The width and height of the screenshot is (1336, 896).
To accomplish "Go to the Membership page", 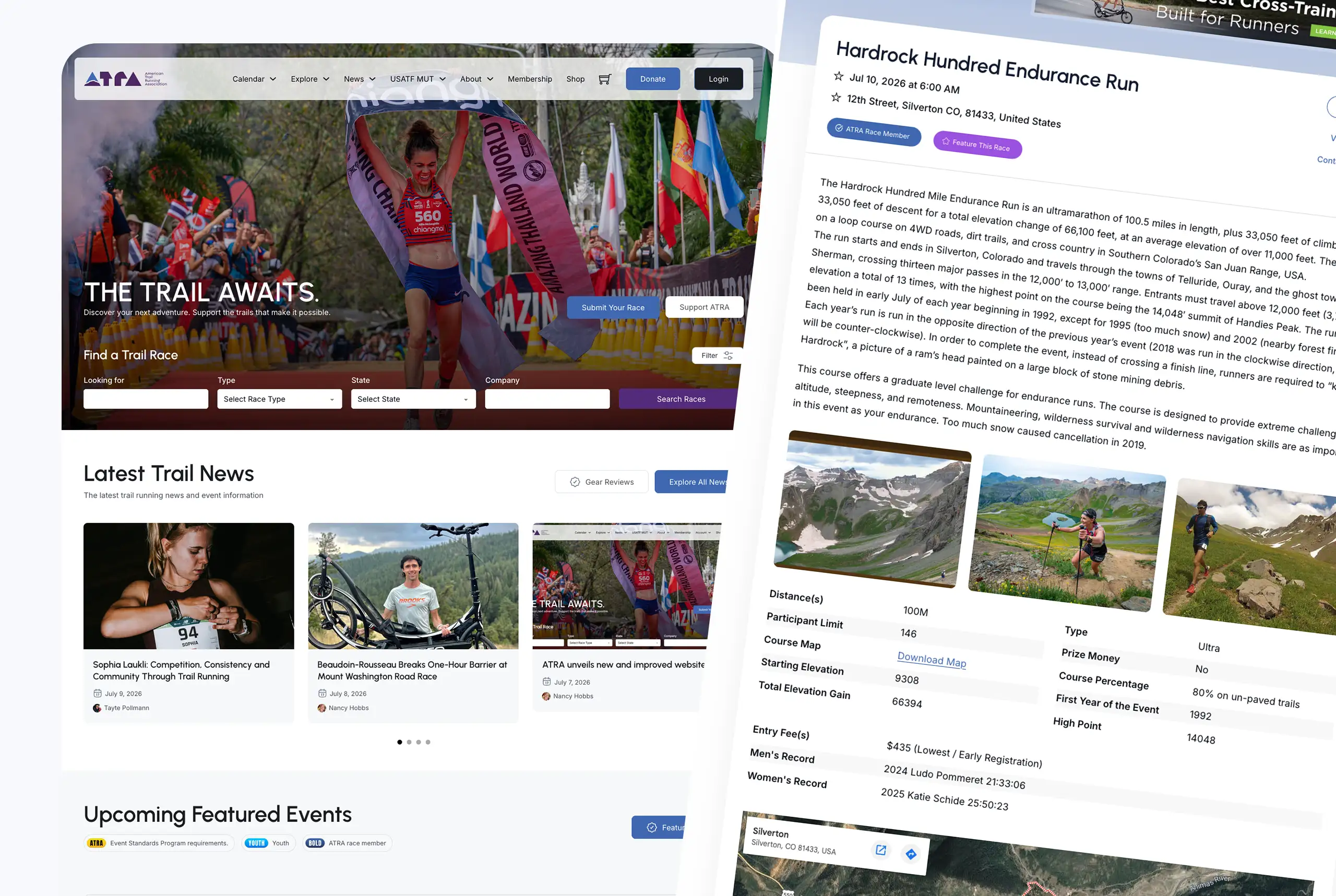I will pyautogui.click(x=530, y=79).
